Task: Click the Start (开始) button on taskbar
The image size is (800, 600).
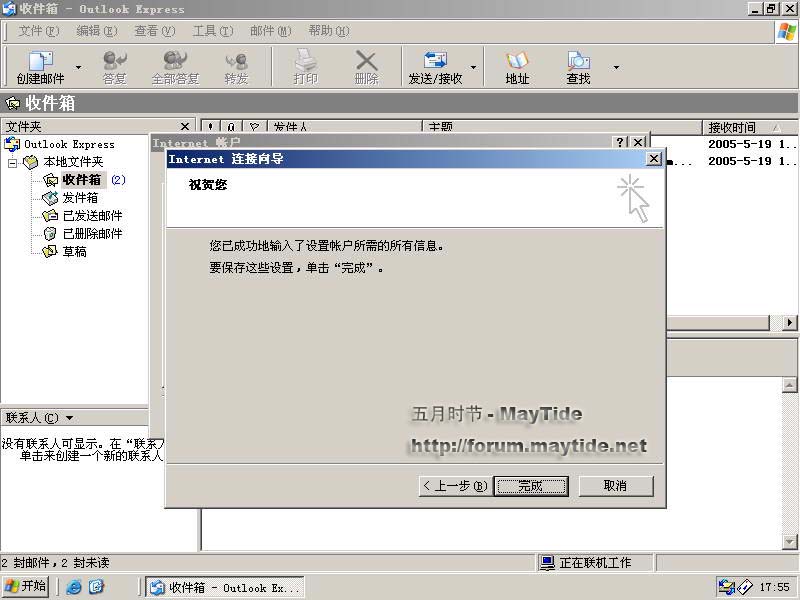Action: pyautogui.click(x=26, y=586)
